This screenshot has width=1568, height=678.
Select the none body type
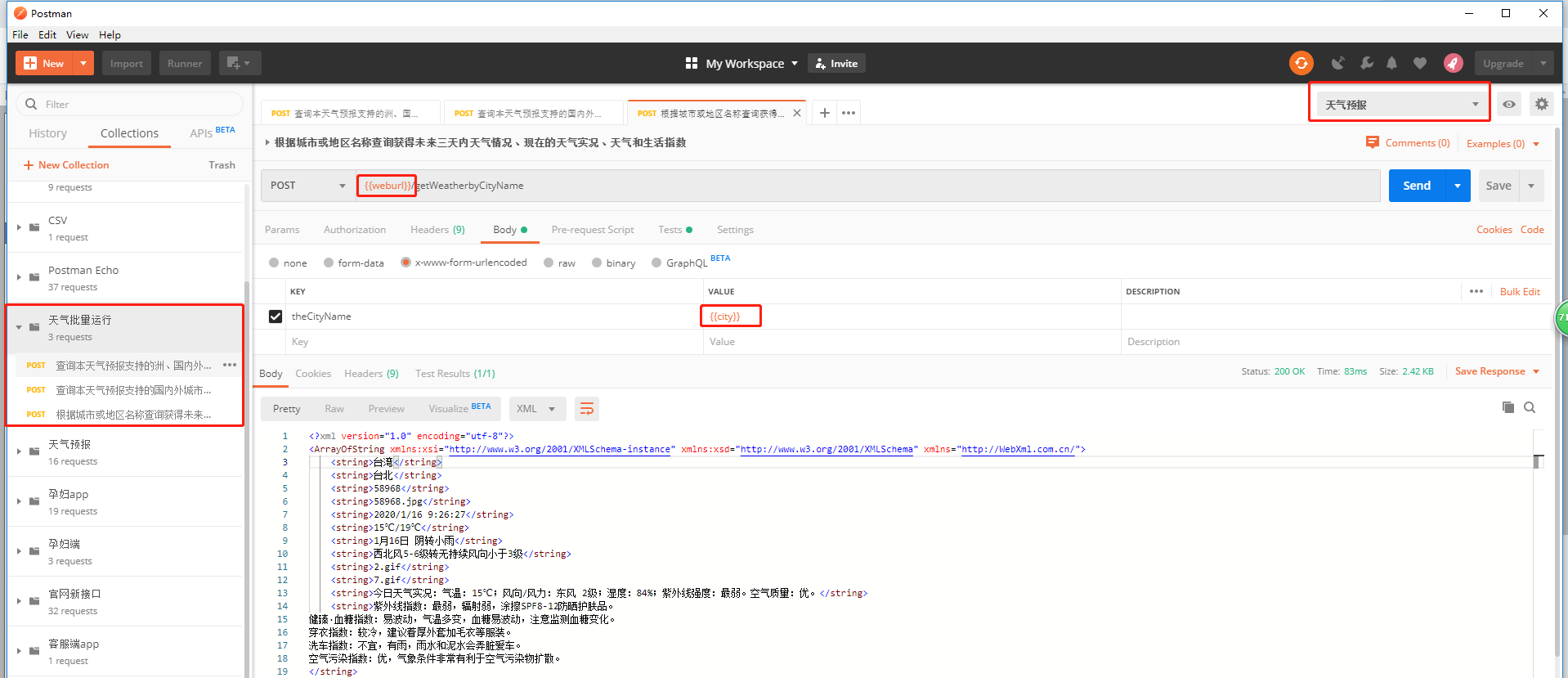[274, 263]
